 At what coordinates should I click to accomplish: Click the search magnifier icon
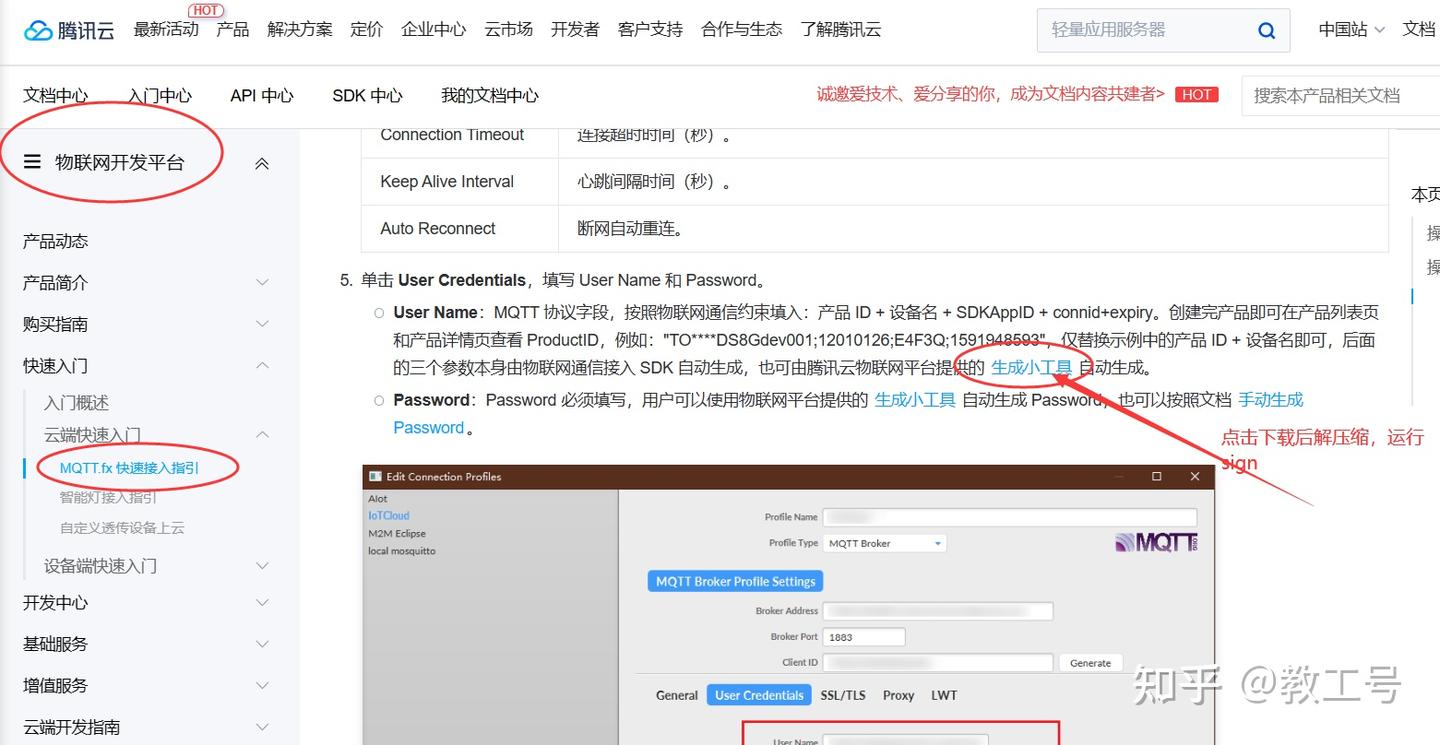point(1266,31)
